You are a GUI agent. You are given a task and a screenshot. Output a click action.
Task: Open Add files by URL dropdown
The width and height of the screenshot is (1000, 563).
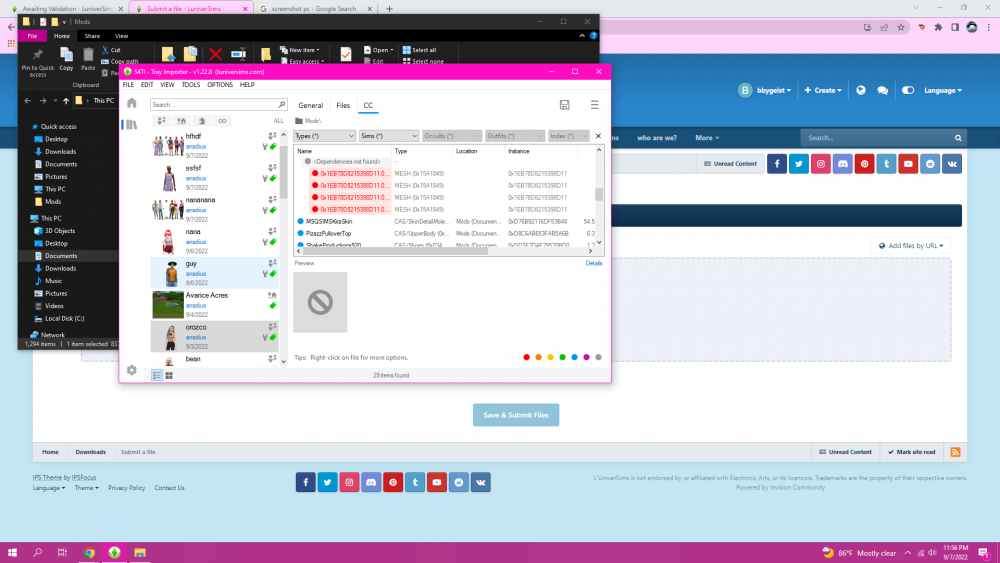click(x=911, y=245)
